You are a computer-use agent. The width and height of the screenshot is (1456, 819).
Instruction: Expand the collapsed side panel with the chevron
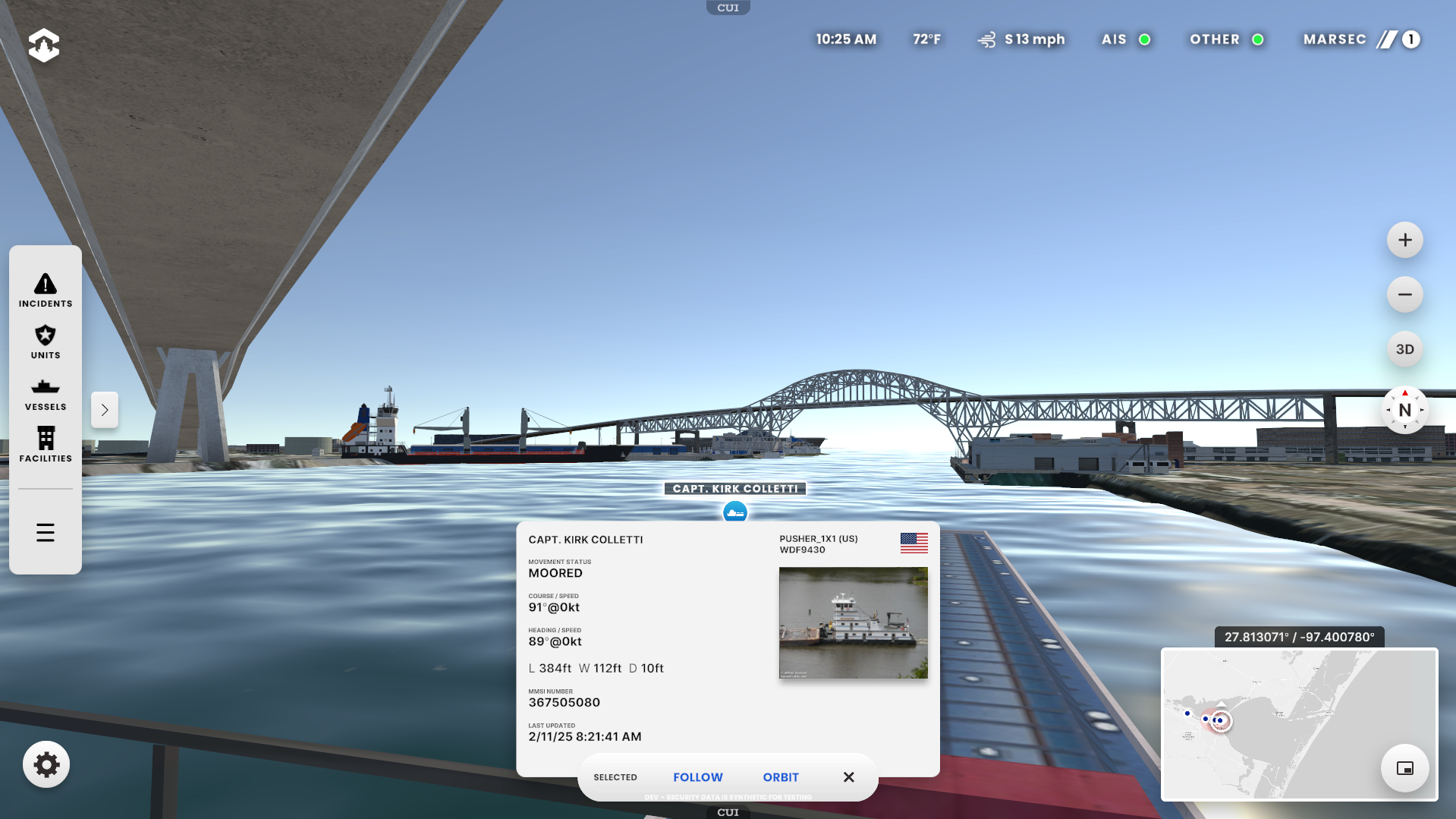[104, 409]
